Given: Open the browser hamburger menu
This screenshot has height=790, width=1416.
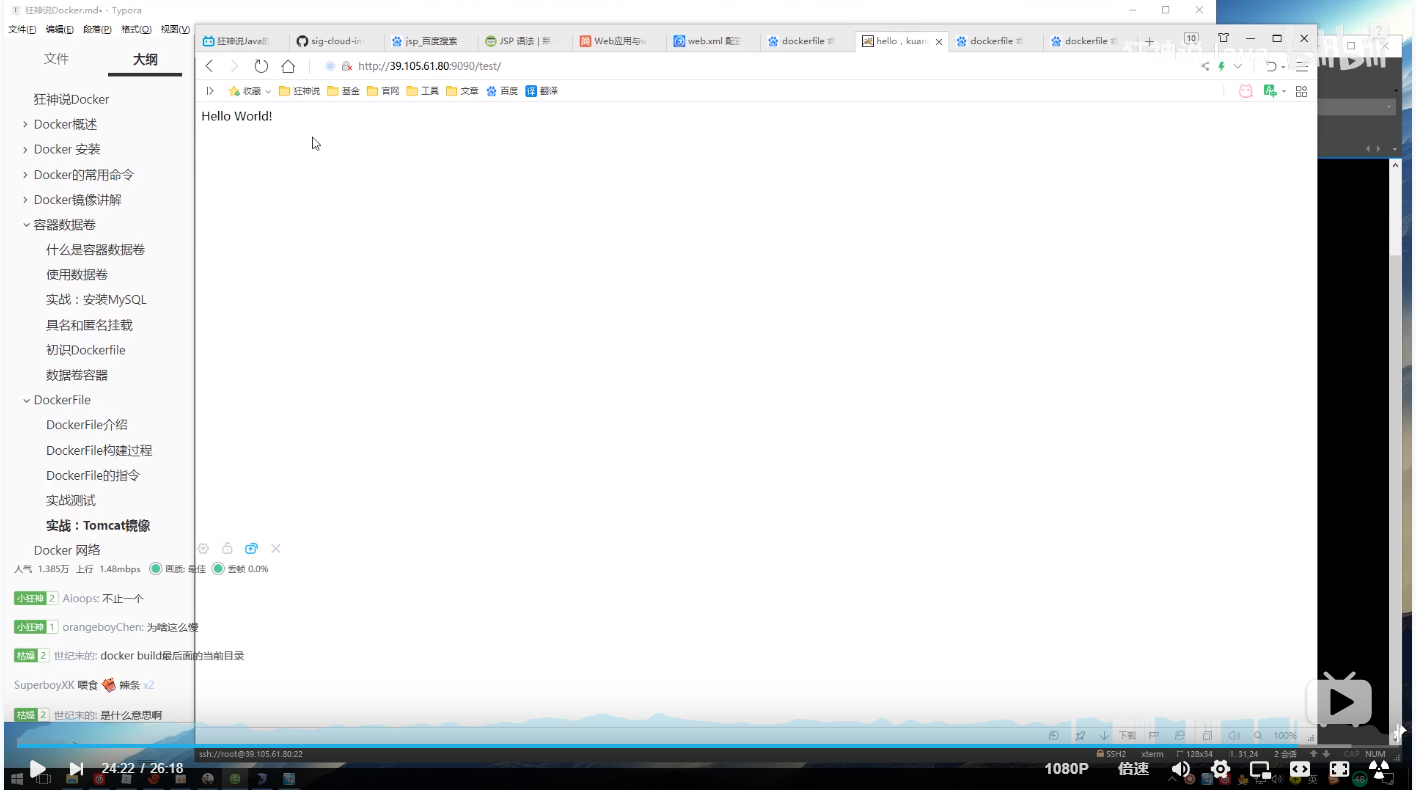Looking at the screenshot, I should pos(1301,66).
